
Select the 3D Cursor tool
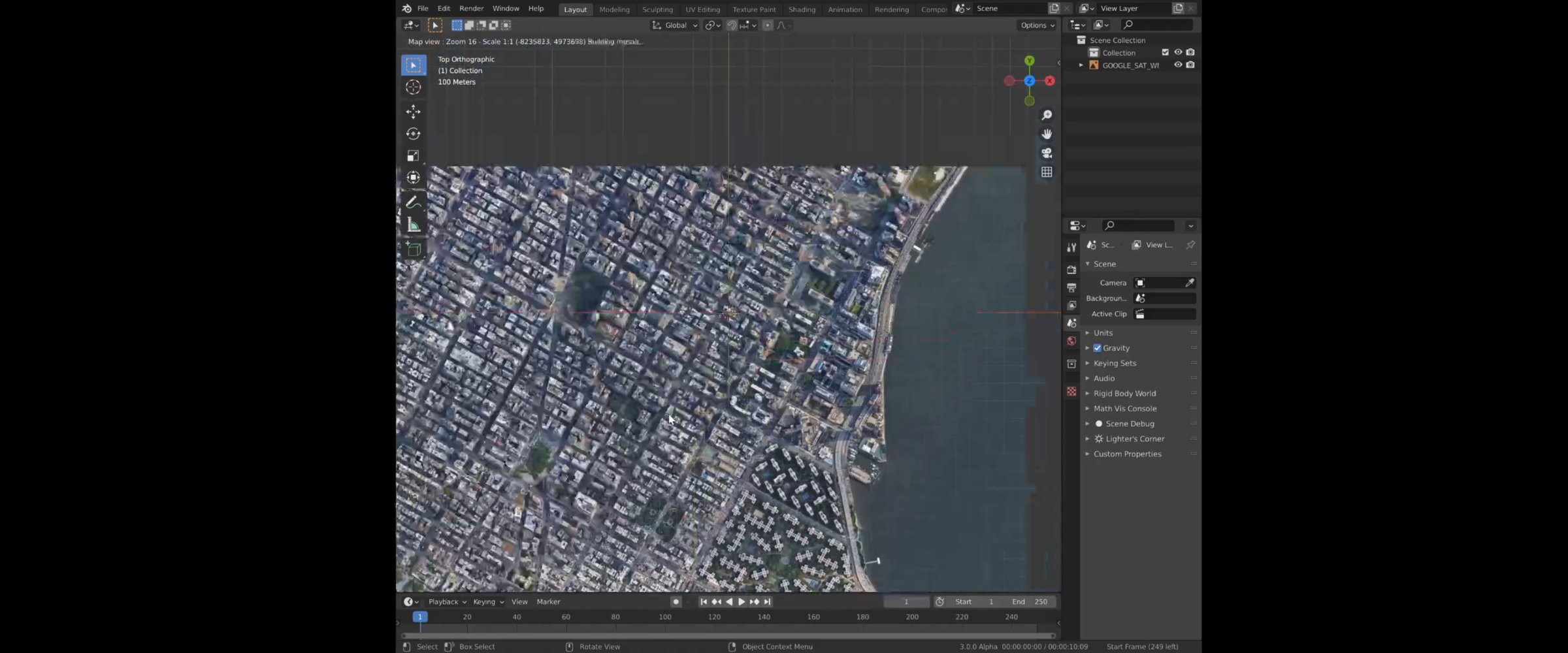tap(413, 88)
